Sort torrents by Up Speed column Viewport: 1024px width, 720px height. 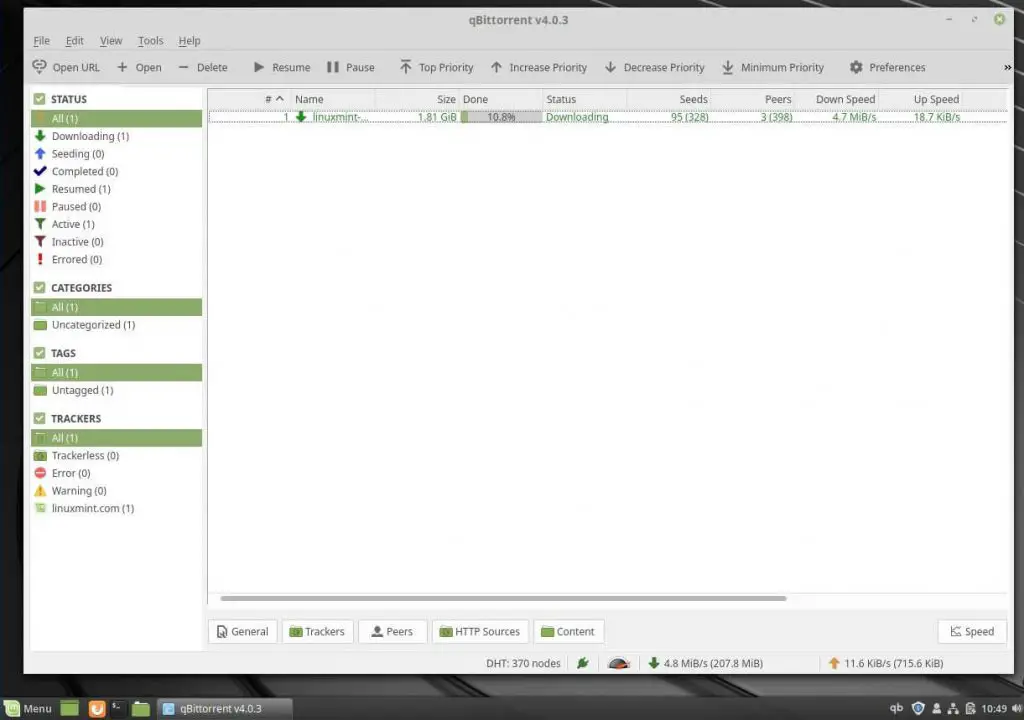click(920, 99)
